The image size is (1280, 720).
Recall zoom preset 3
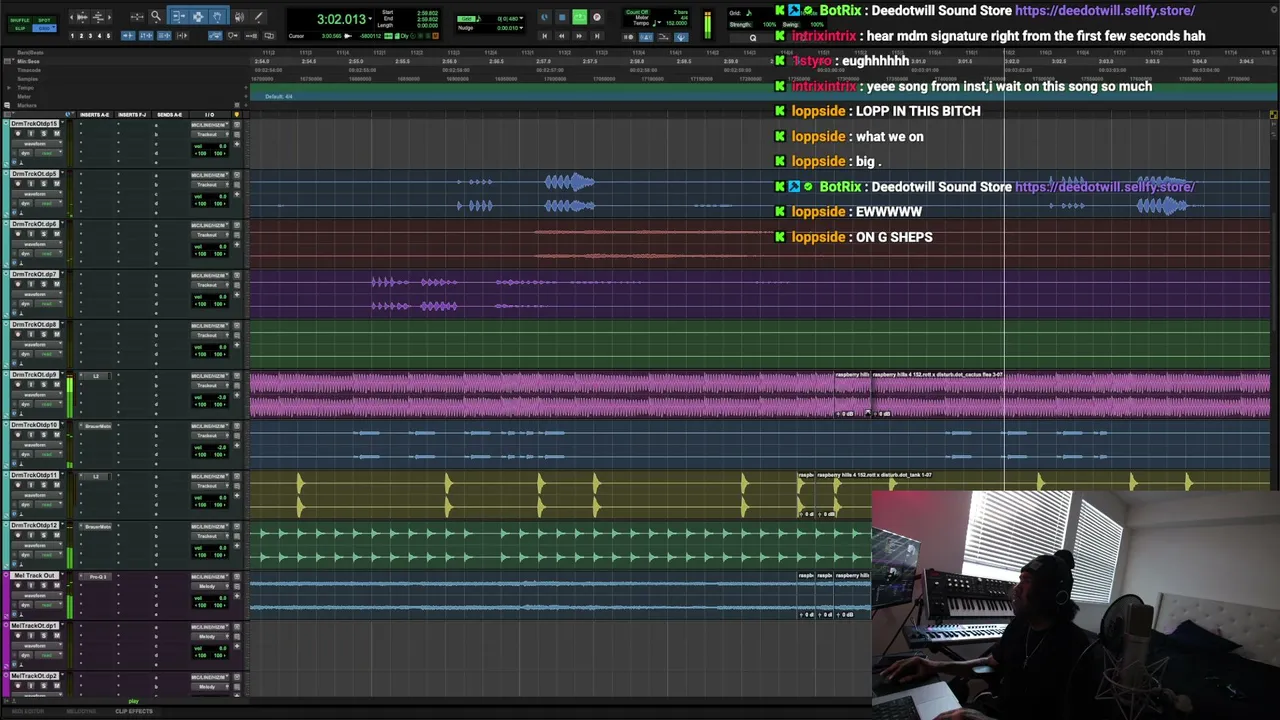90,36
